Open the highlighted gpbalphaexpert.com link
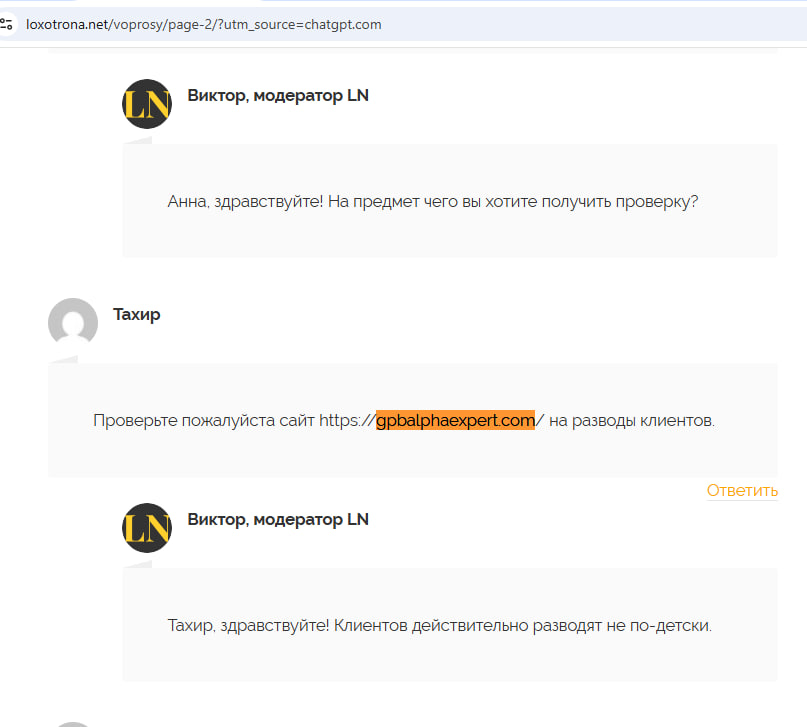 (455, 420)
